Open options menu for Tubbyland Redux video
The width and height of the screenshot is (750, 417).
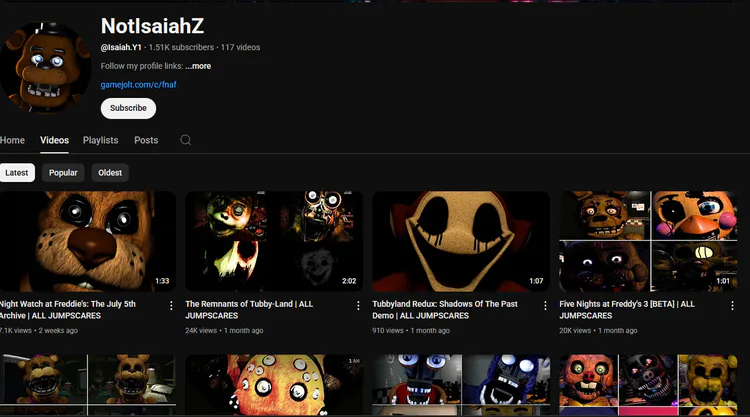[545, 306]
